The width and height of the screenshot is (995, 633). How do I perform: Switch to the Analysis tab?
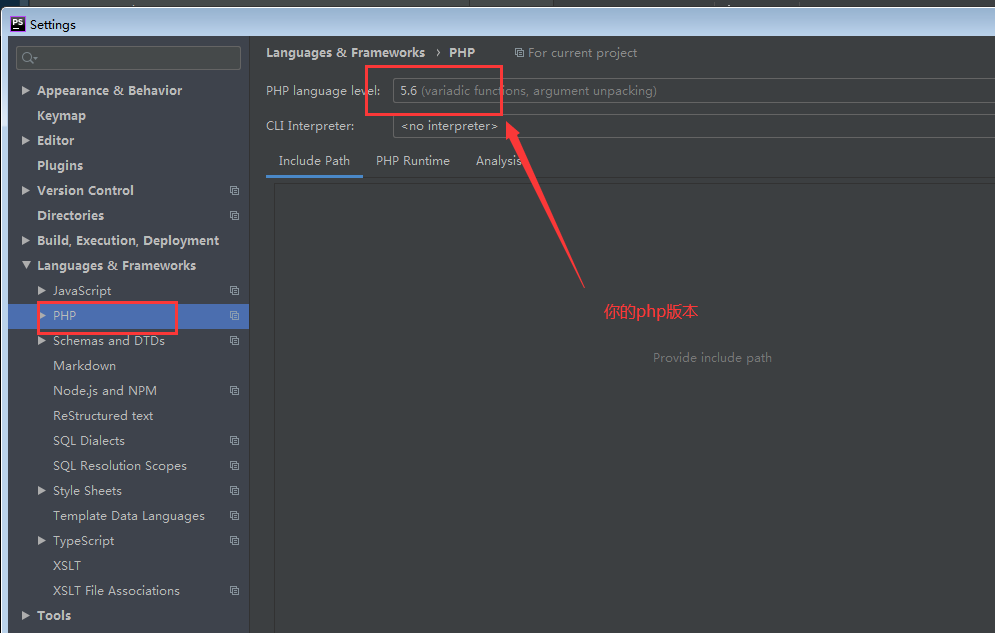498,161
